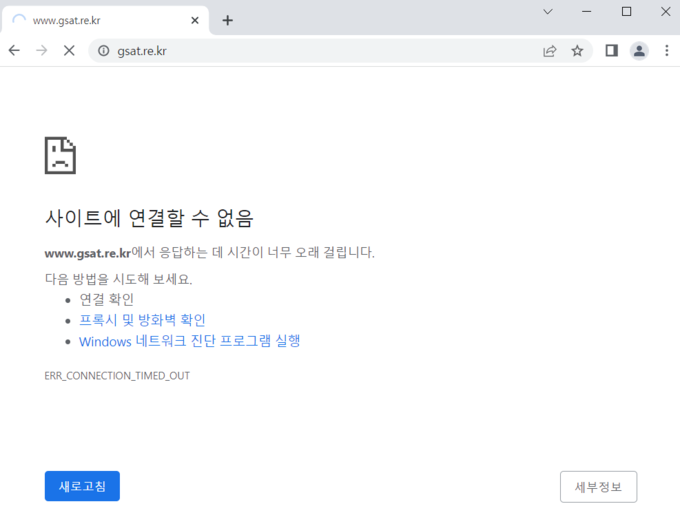Close the www.gsat.re.kr tab
Screen dimensions: 680x515
point(195,20)
